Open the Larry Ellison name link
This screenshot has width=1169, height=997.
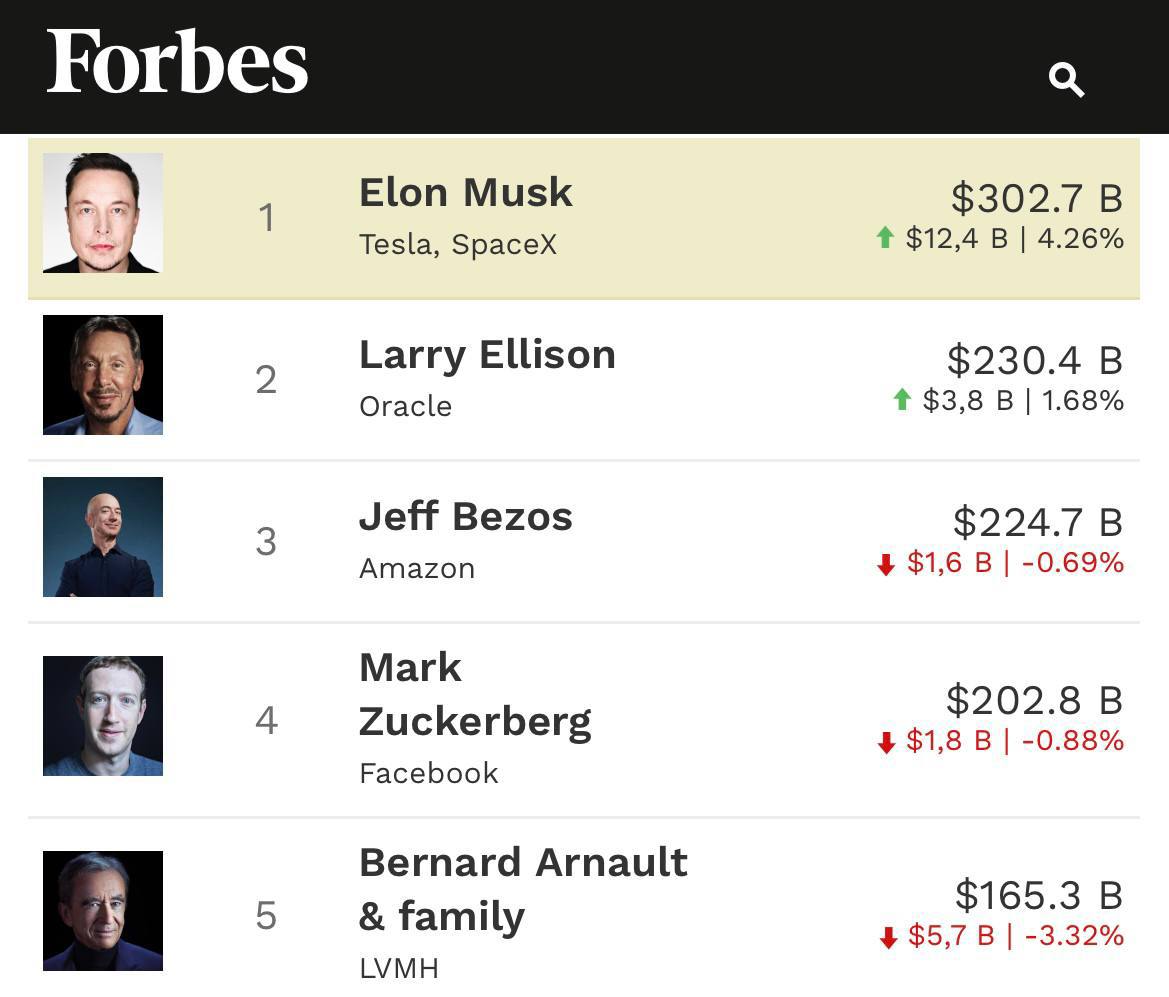[487, 354]
